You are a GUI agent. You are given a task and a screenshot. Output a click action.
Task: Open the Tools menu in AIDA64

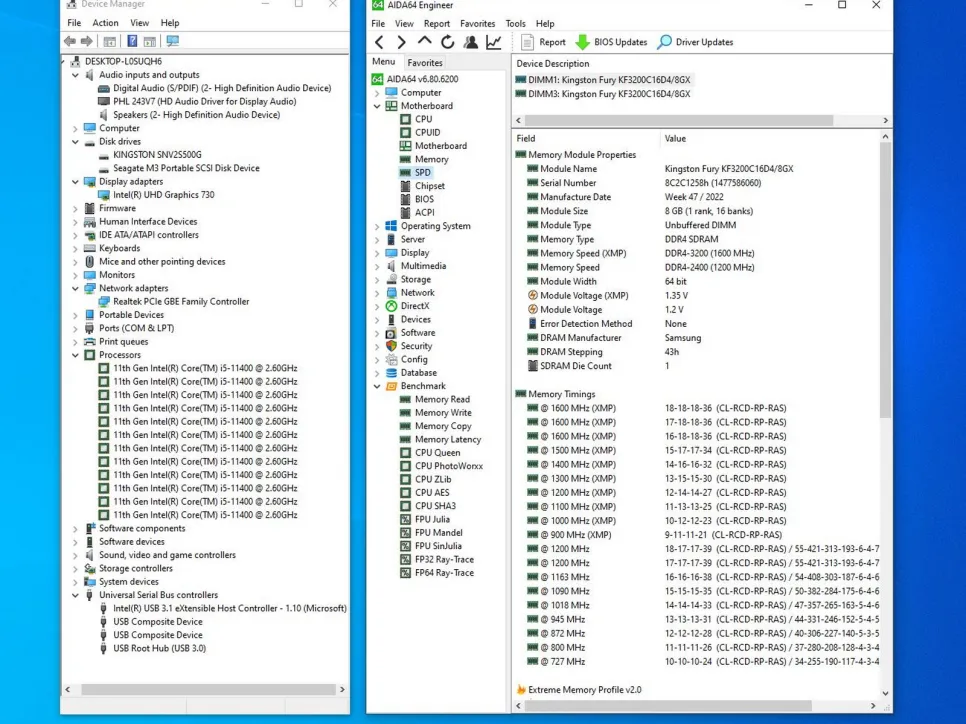[515, 24]
